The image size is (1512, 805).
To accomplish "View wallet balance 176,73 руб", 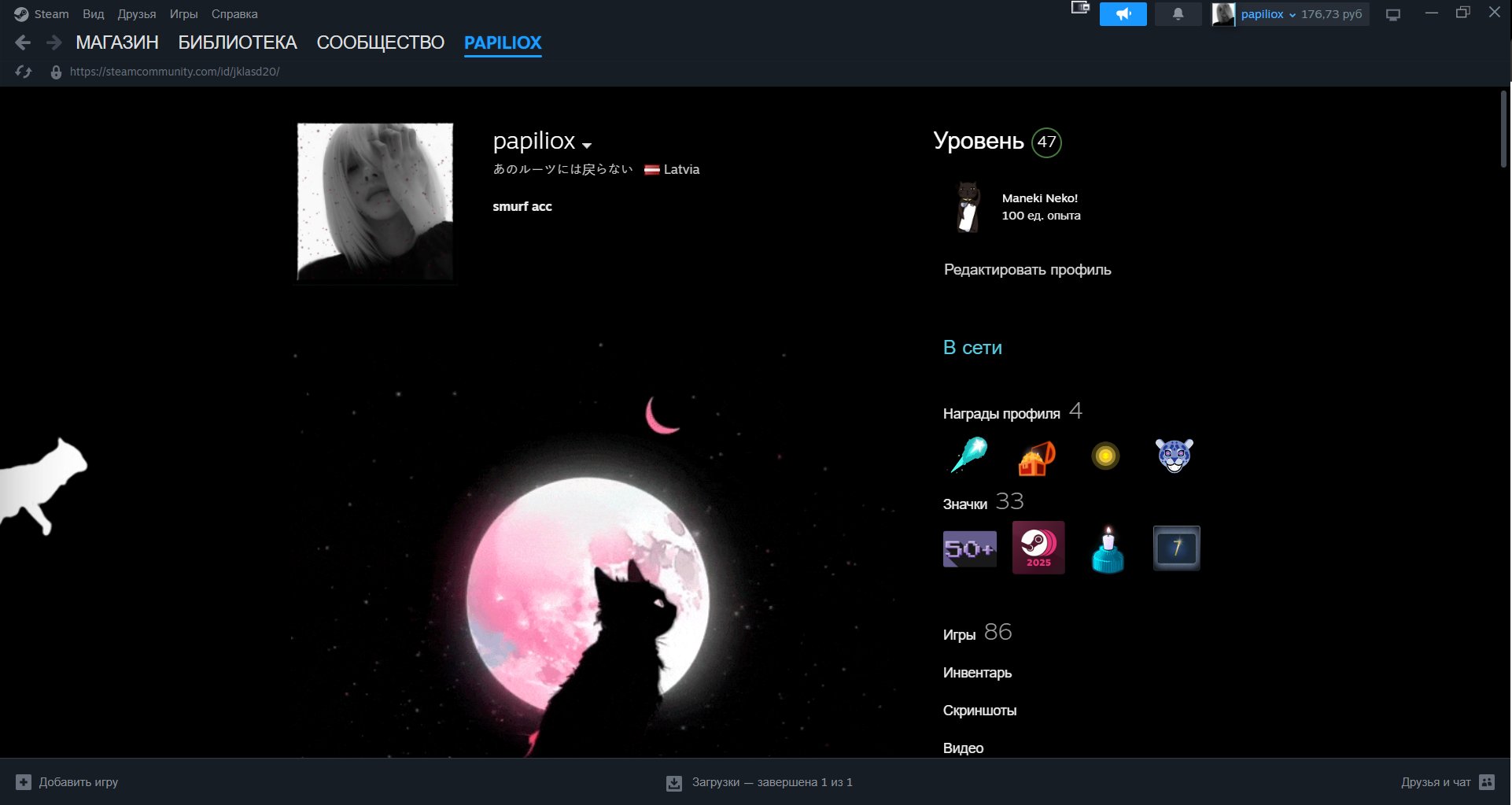I will click(x=1331, y=14).
